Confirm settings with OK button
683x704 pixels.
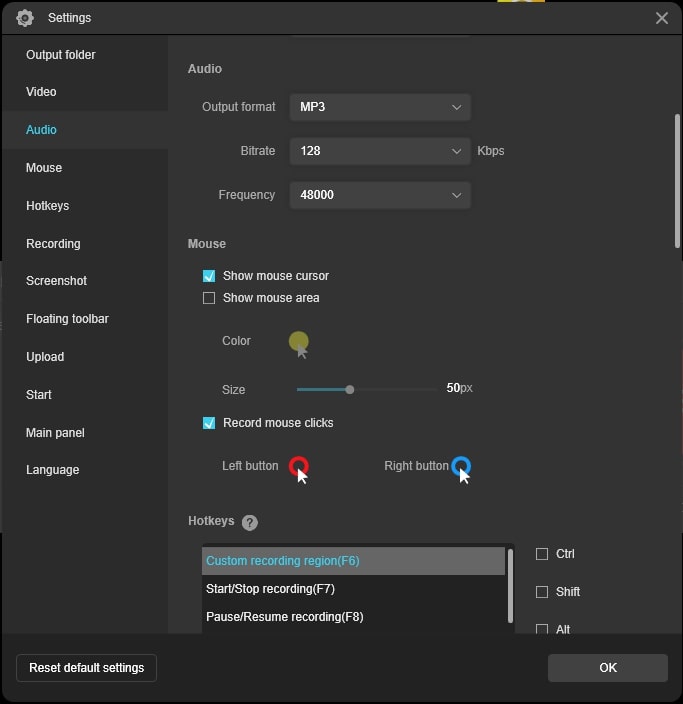(x=608, y=668)
